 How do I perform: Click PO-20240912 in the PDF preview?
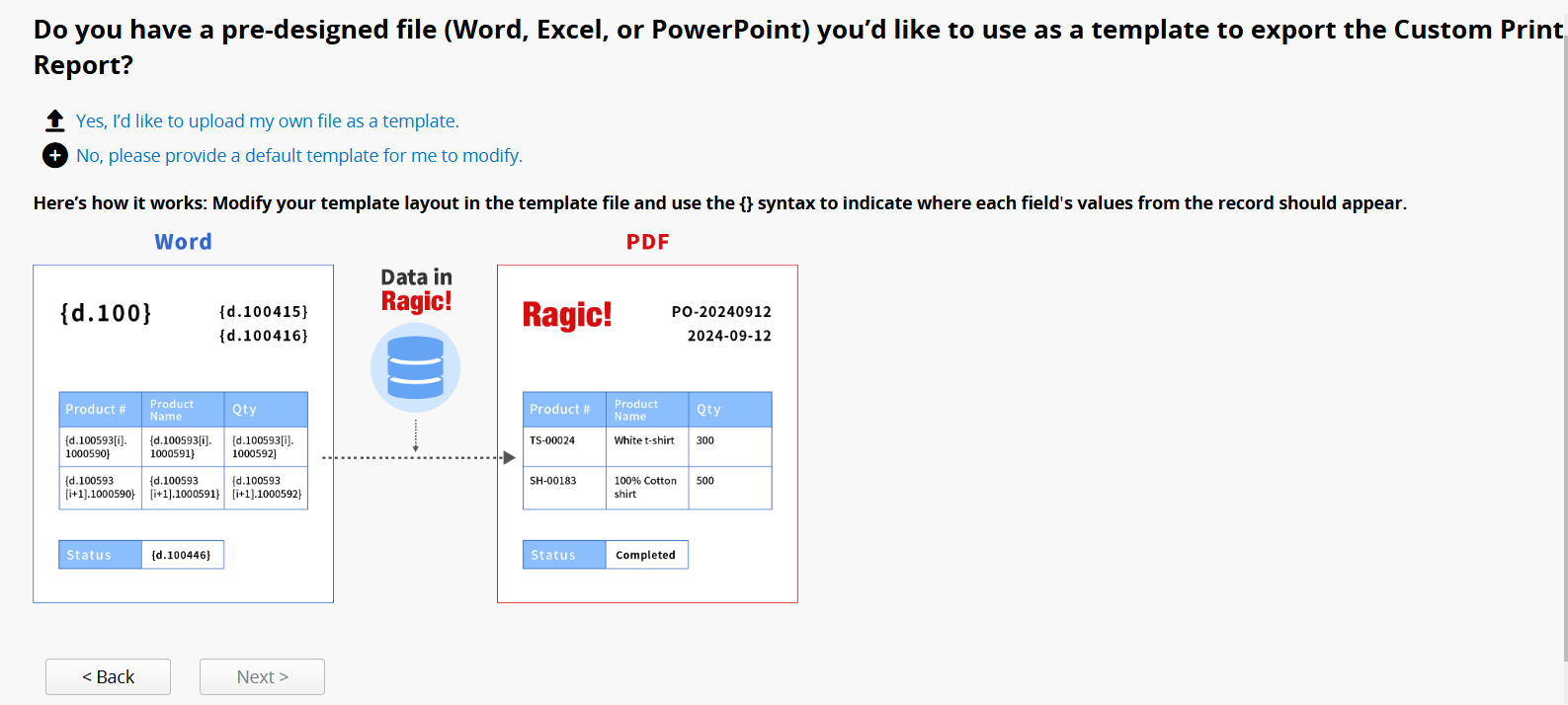tap(721, 312)
